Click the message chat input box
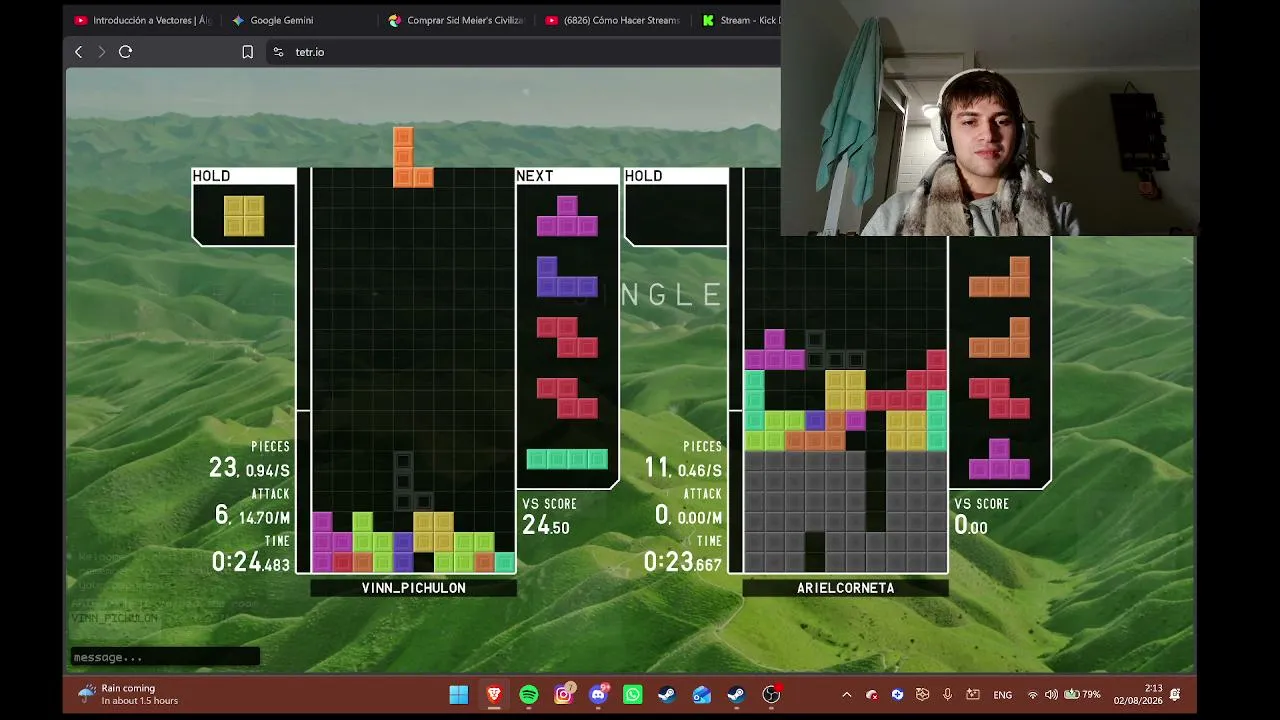Image resolution: width=1280 pixels, height=720 pixels. click(165, 657)
